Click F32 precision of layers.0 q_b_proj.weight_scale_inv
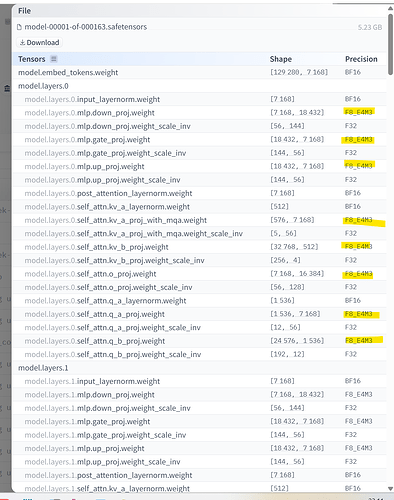This screenshot has height=500, width=394. (351, 354)
